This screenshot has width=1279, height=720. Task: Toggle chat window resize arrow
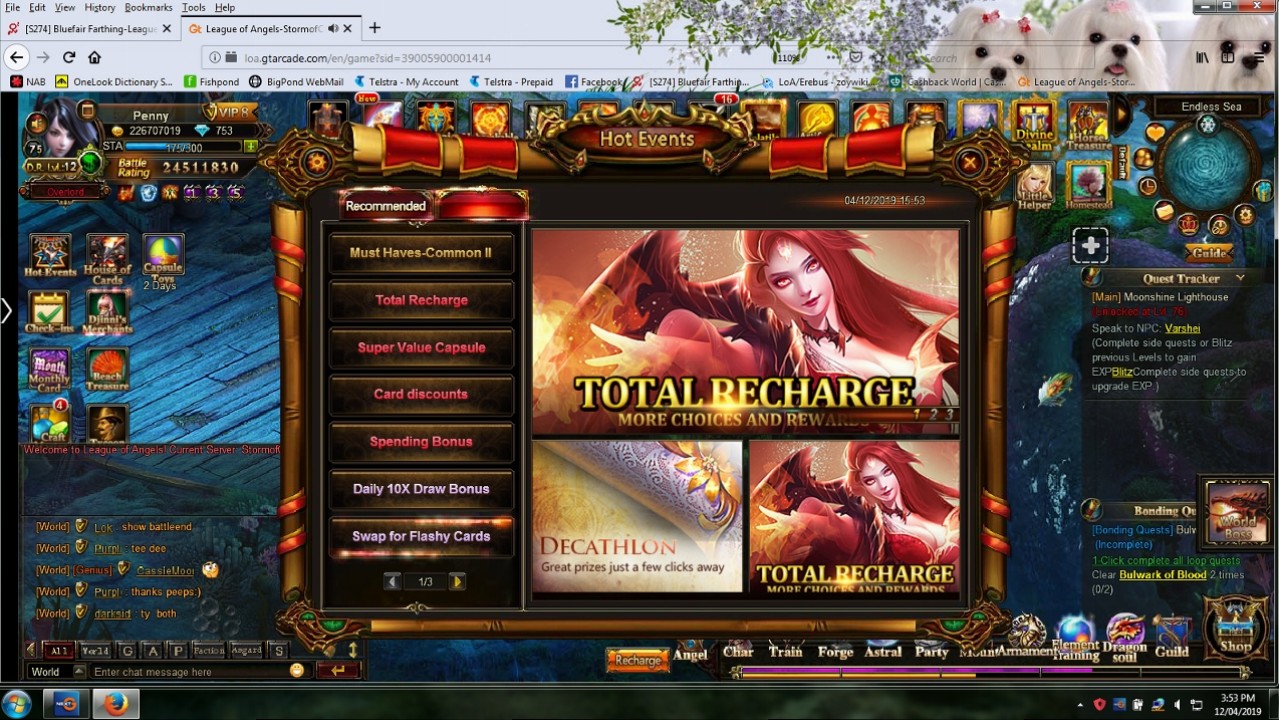tap(352, 650)
